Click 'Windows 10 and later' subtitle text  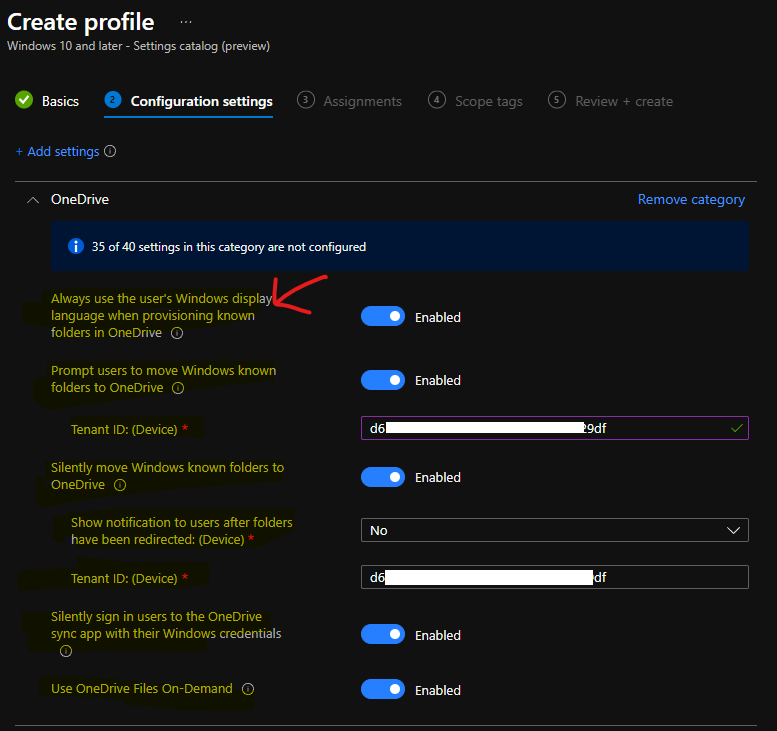[138, 46]
